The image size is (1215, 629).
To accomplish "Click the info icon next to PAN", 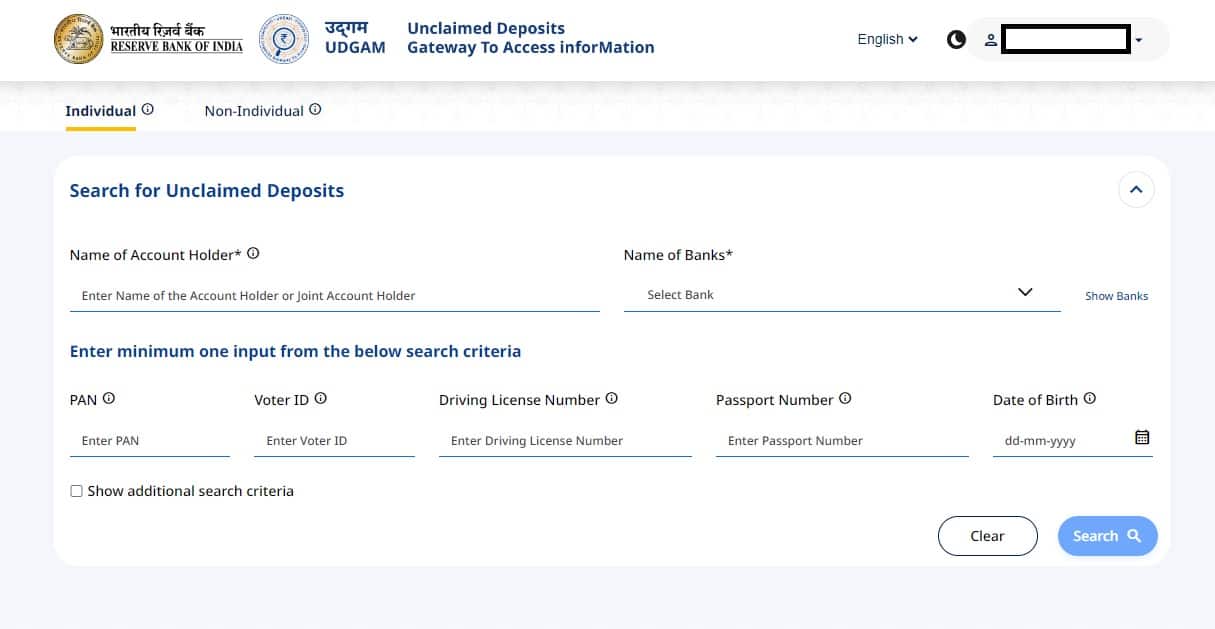I will [x=110, y=397].
